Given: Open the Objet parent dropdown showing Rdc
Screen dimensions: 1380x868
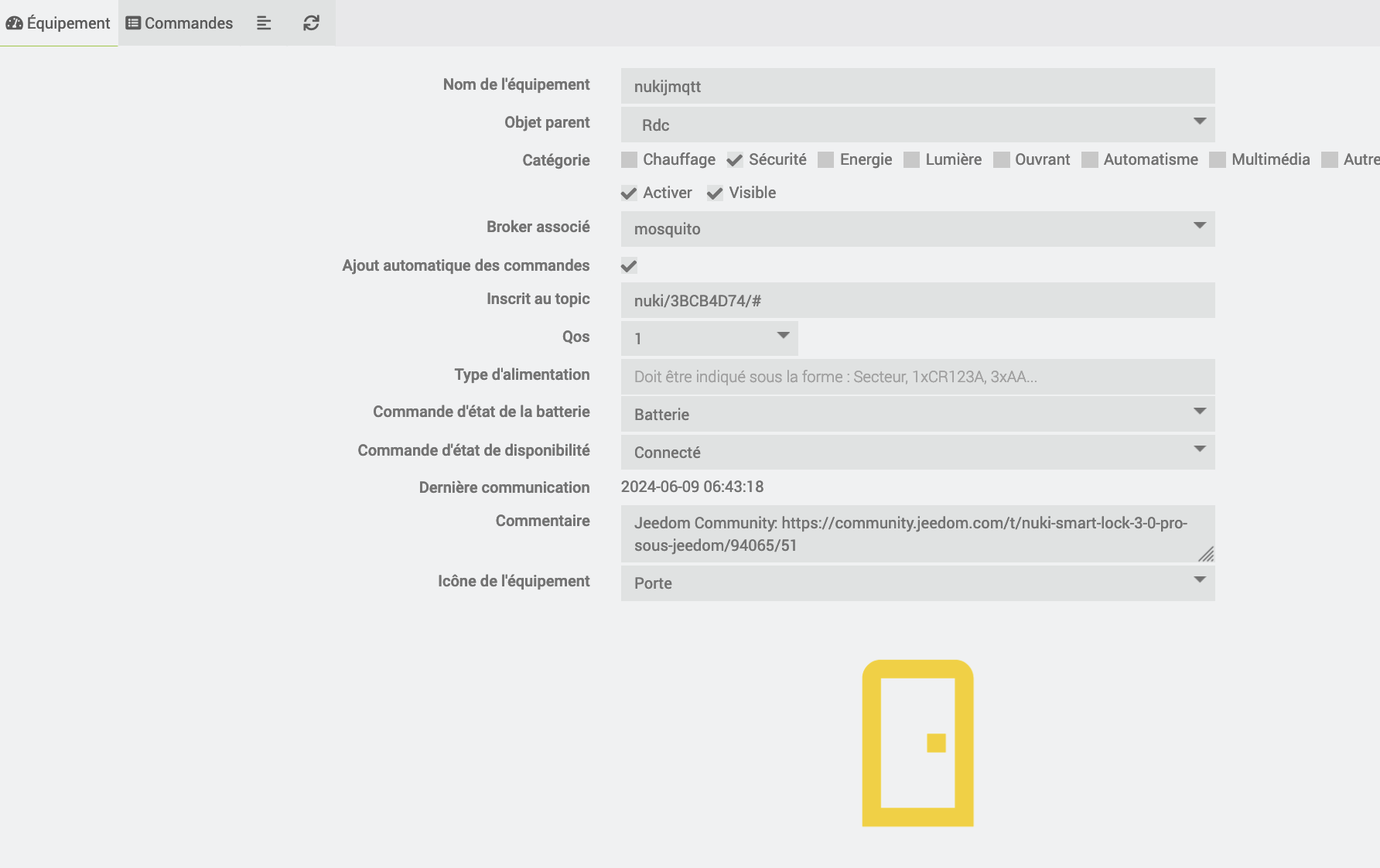Looking at the screenshot, I should click(917, 125).
